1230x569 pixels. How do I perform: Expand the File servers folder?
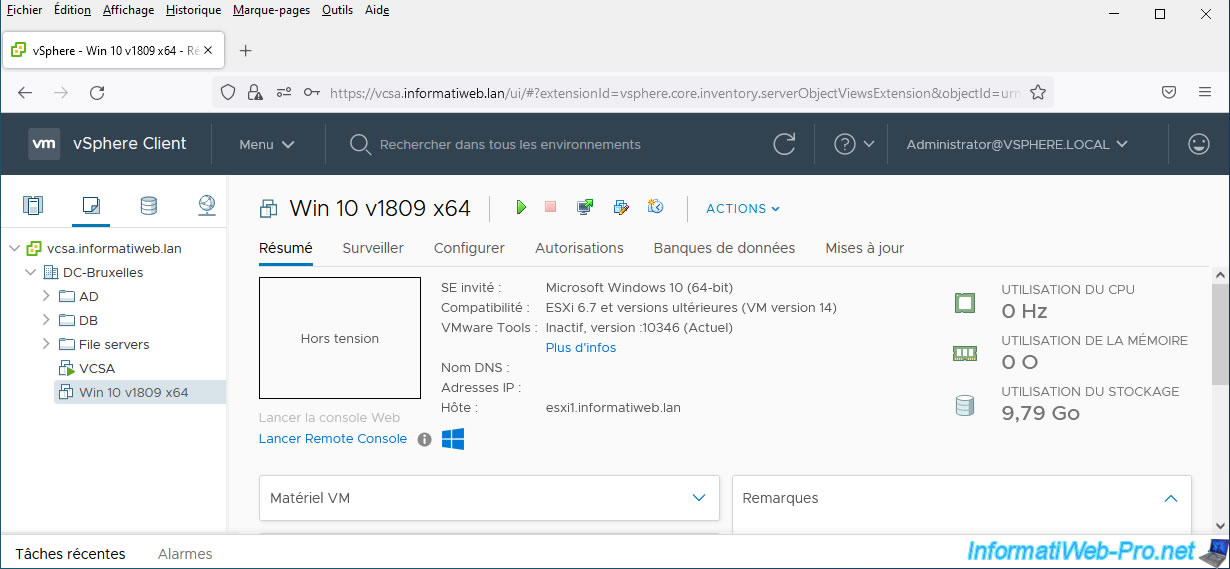[x=46, y=344]
